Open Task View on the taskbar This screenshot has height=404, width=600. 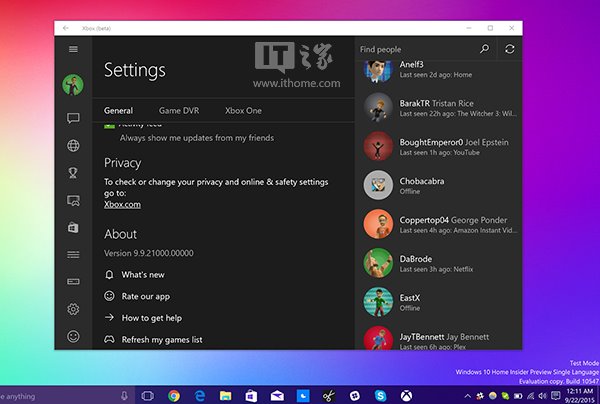click(147, 396)
